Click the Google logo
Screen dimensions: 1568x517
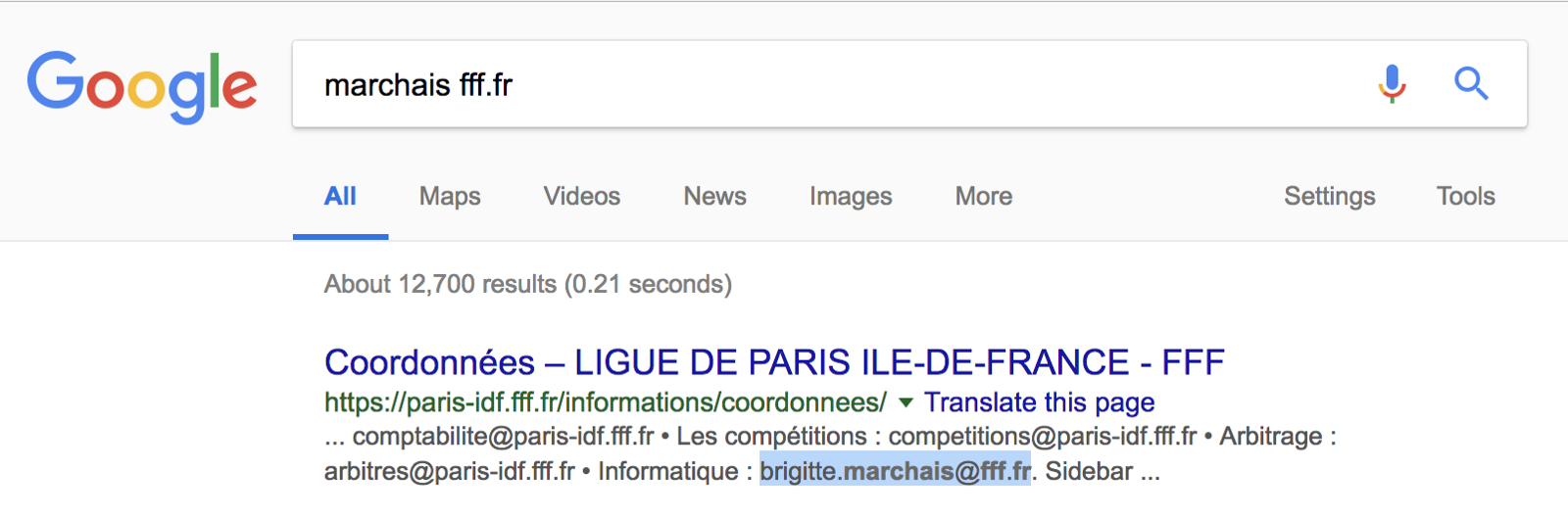coord(142,86)
